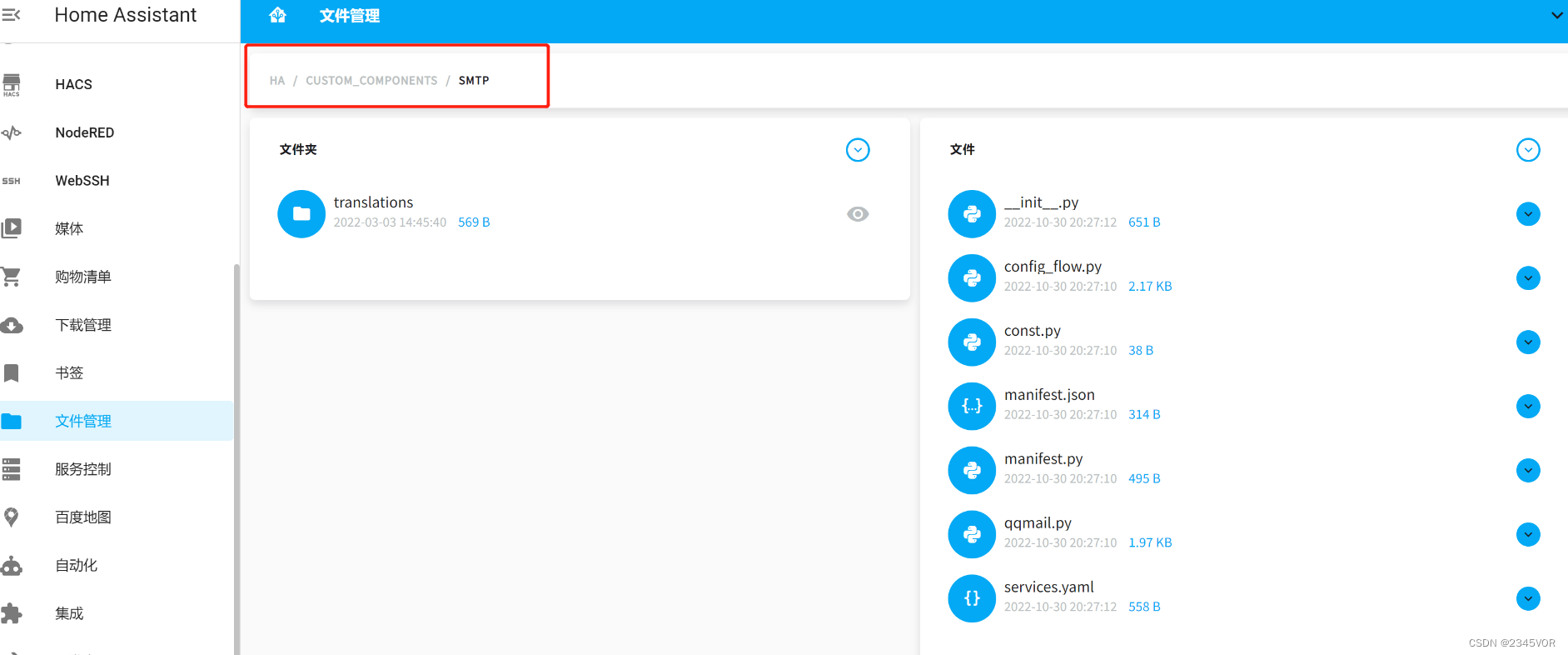The width and height of the screenshot is (1568, 655).
Task: Click the 569 B size of translations
Action: click(474, 222)
